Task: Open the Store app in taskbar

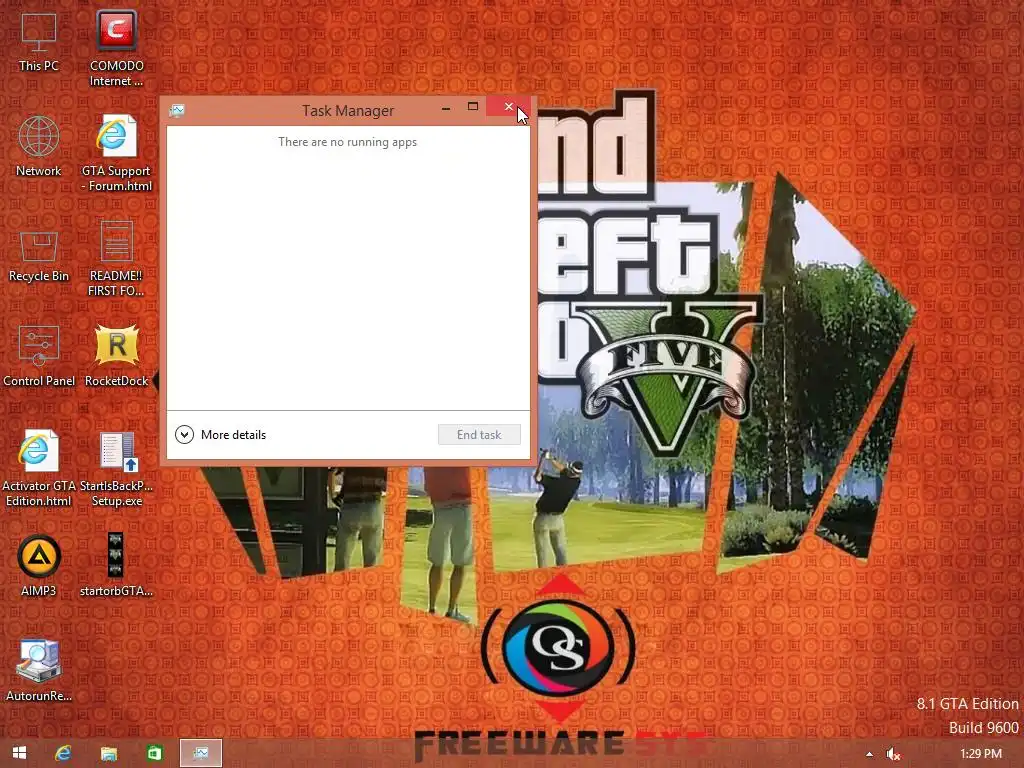Action: click(x=154, y=753)
